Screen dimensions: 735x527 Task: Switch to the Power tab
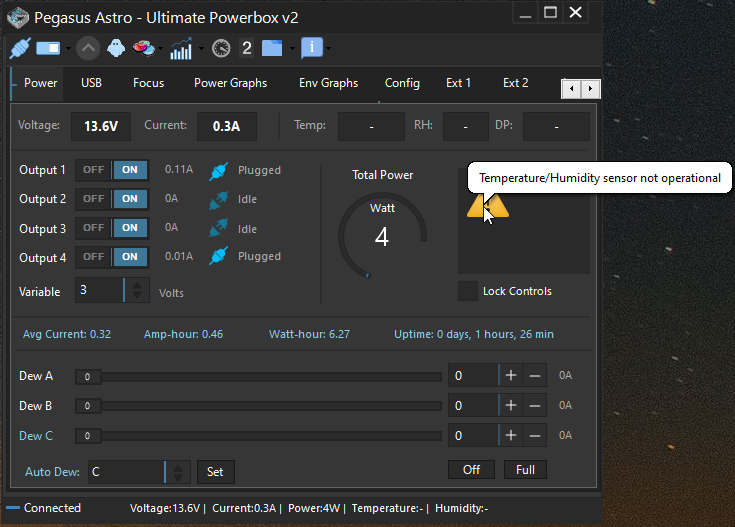click(x=40, y=83)
